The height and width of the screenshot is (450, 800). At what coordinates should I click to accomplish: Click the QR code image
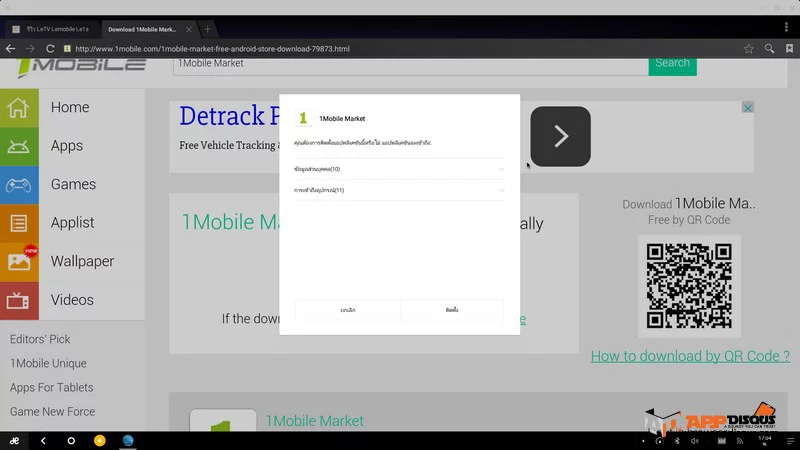click(x=689, y=286)
